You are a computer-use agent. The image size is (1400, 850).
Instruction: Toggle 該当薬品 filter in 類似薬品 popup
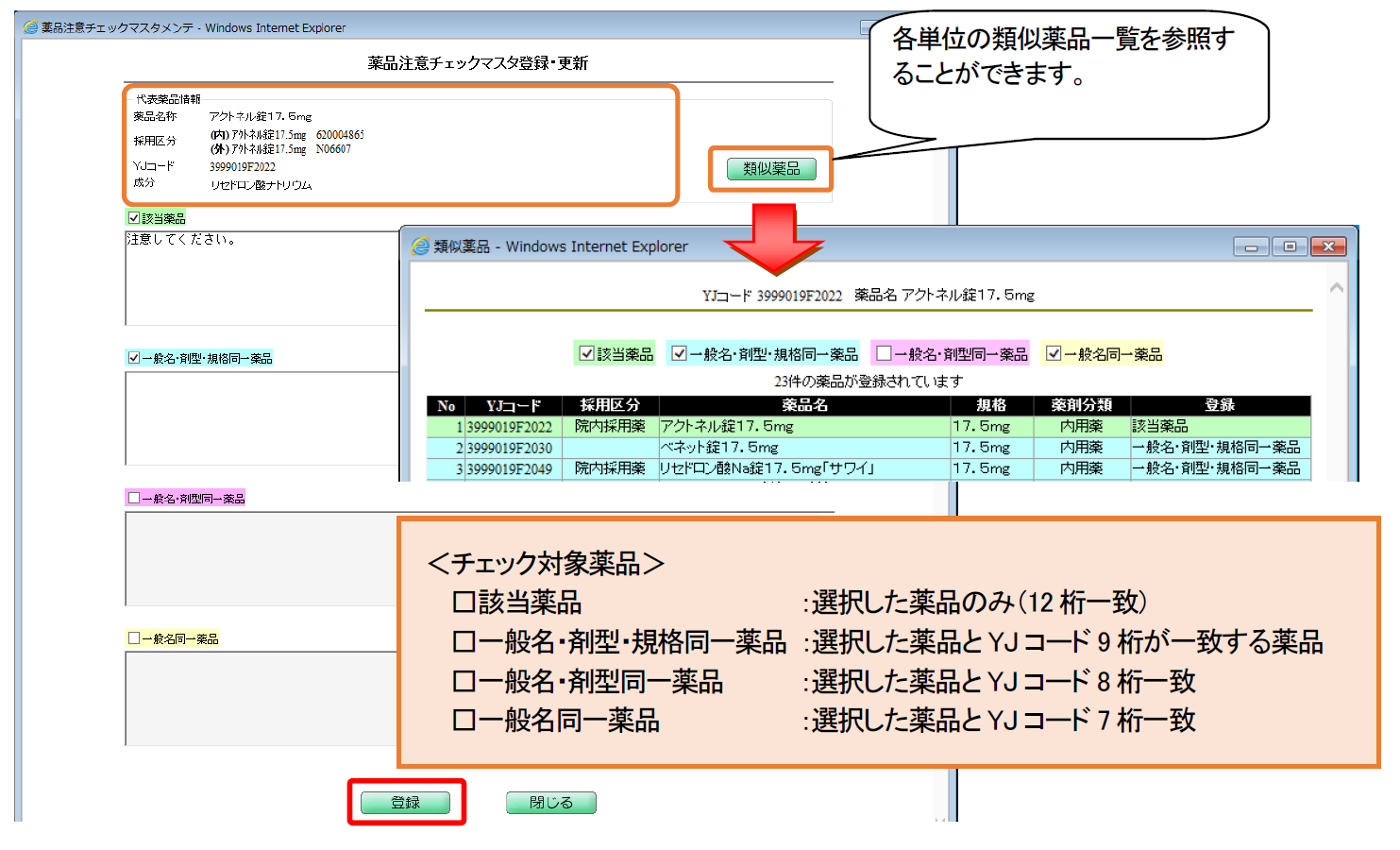click(586, 353)
